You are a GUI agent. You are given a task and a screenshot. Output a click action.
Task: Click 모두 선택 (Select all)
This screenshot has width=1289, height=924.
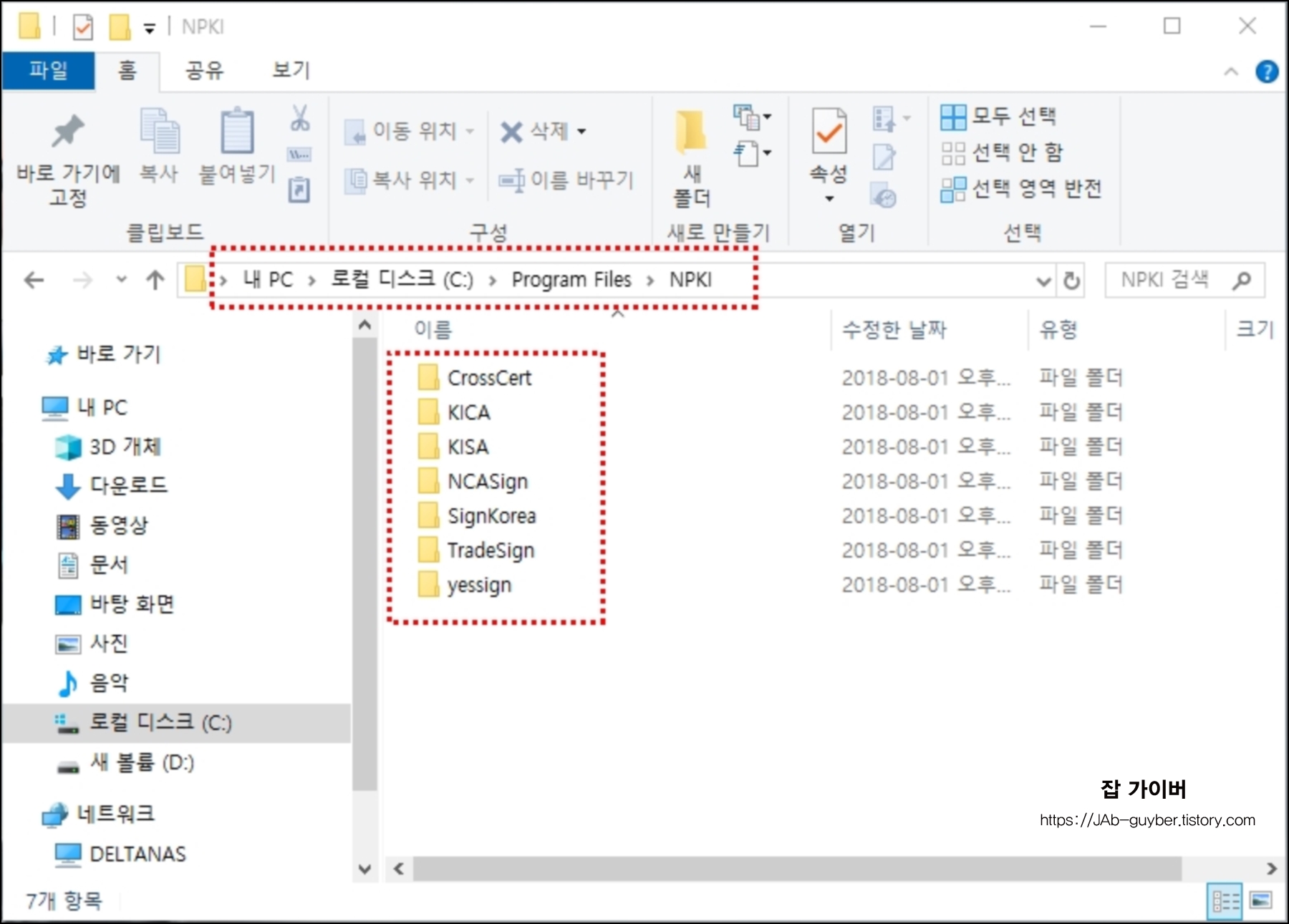998,116
